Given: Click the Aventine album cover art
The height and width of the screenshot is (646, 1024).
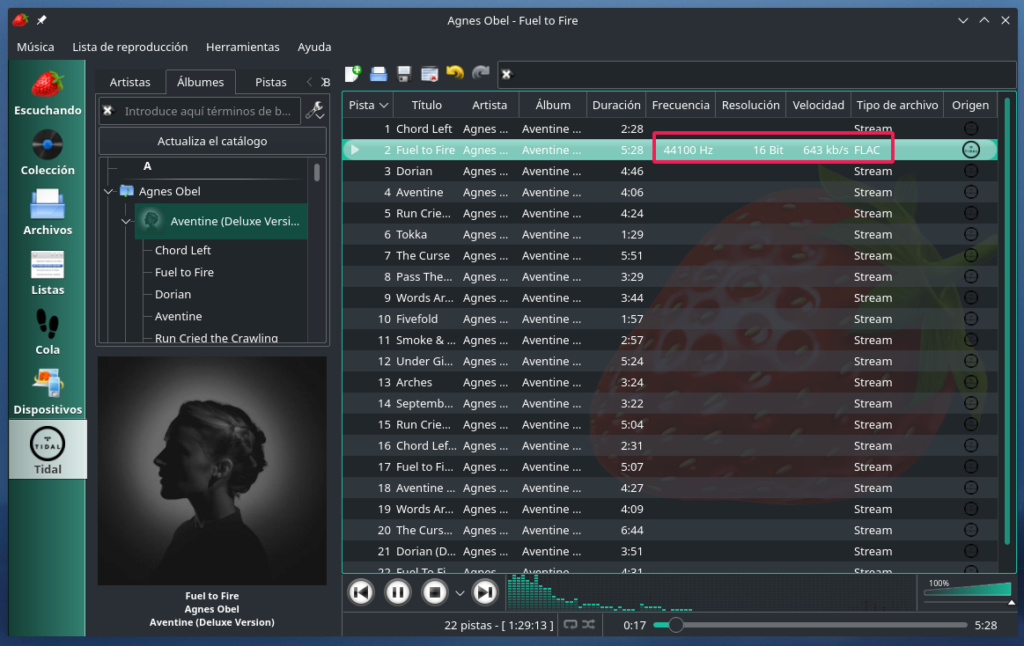Looking at the screenshot, I should coord(212,470).
